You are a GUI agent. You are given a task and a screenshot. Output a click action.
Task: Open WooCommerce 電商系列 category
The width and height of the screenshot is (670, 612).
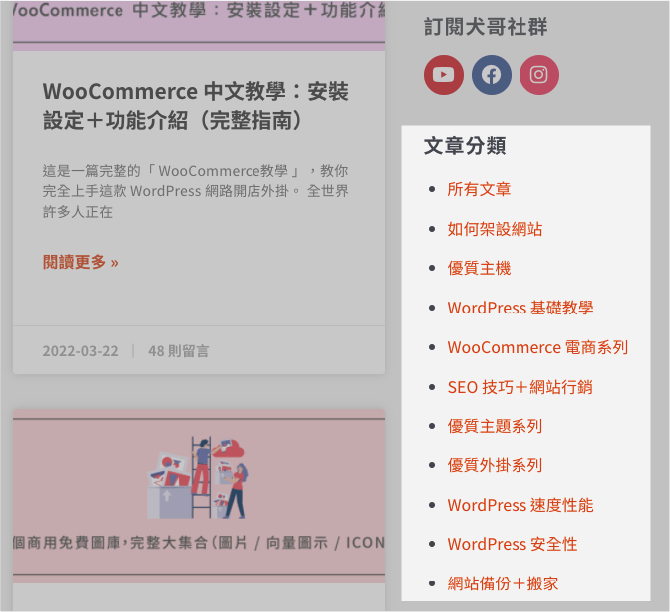click(x=538, y=347)
